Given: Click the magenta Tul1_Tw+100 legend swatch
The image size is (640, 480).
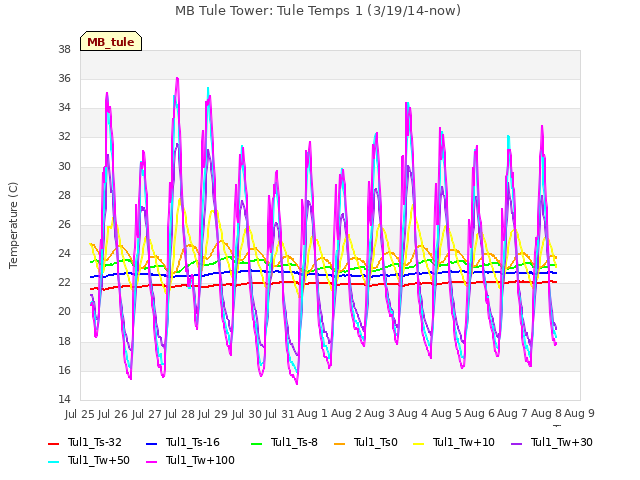Looking at the screenshot, I should (151, 462).
